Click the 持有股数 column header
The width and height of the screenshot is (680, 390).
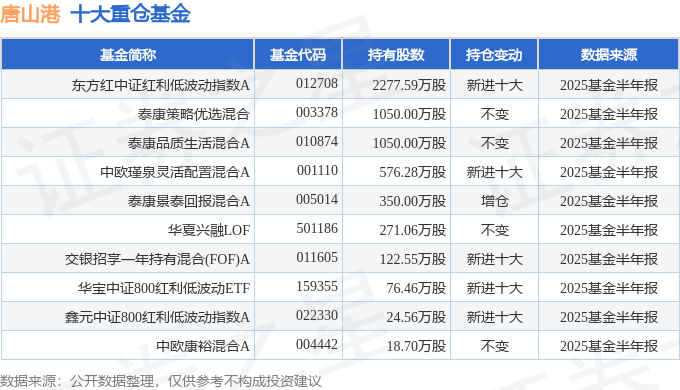pyautogui.click(x=396, y=55)
